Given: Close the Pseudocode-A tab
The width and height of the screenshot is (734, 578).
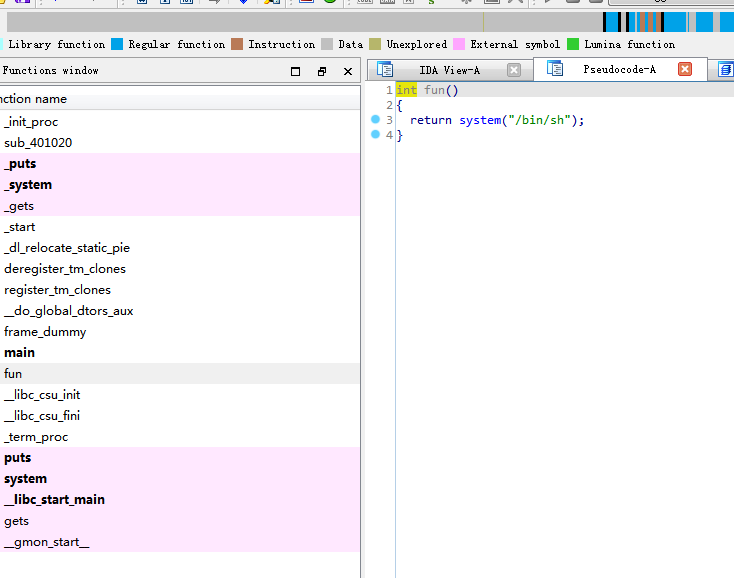Looking at the screenshot, I should point(685,69).
